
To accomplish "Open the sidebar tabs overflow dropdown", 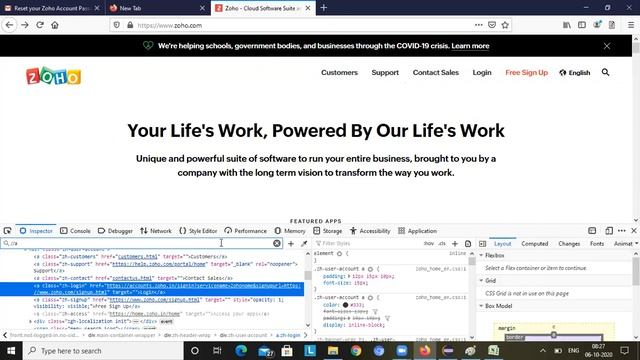I will [636, 244].
